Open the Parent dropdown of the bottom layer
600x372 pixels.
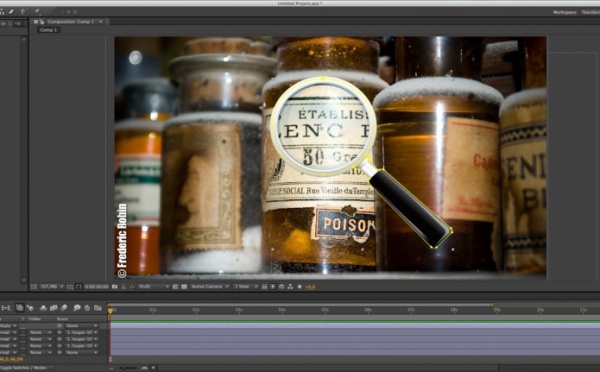point(81,352)
